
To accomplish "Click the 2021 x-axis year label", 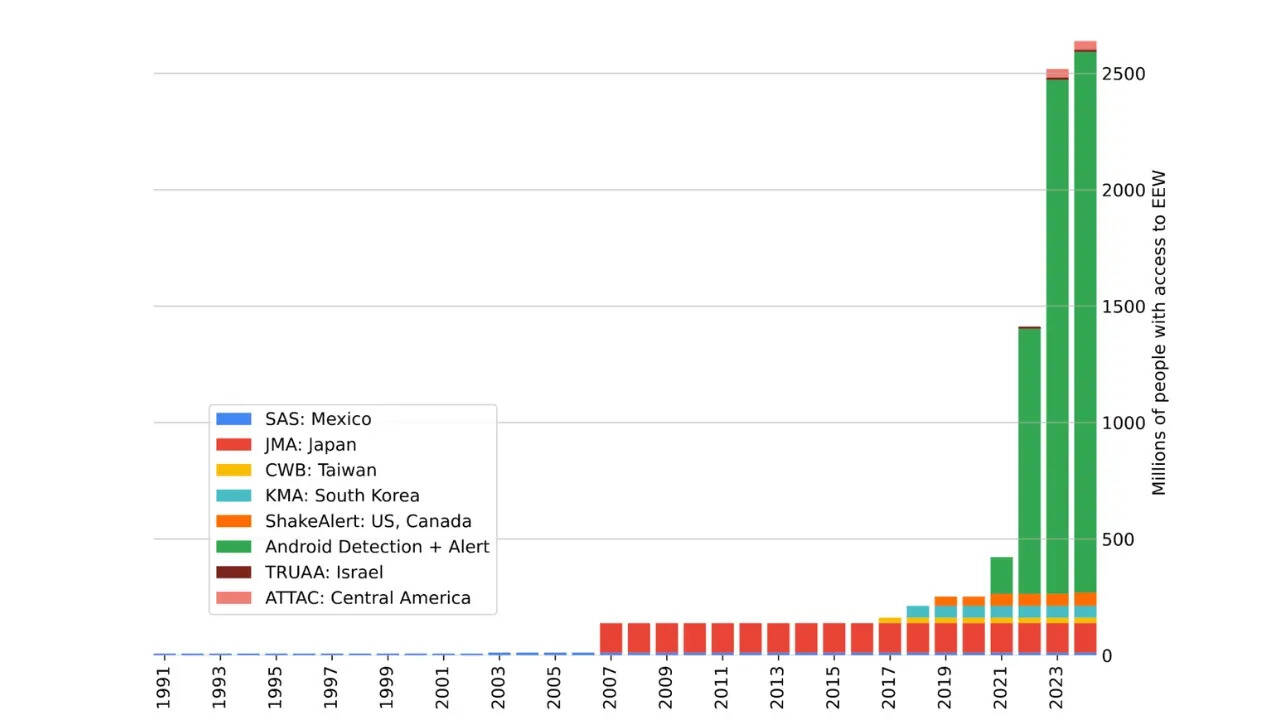I will pyautogui.click(x=1001, y=689).
